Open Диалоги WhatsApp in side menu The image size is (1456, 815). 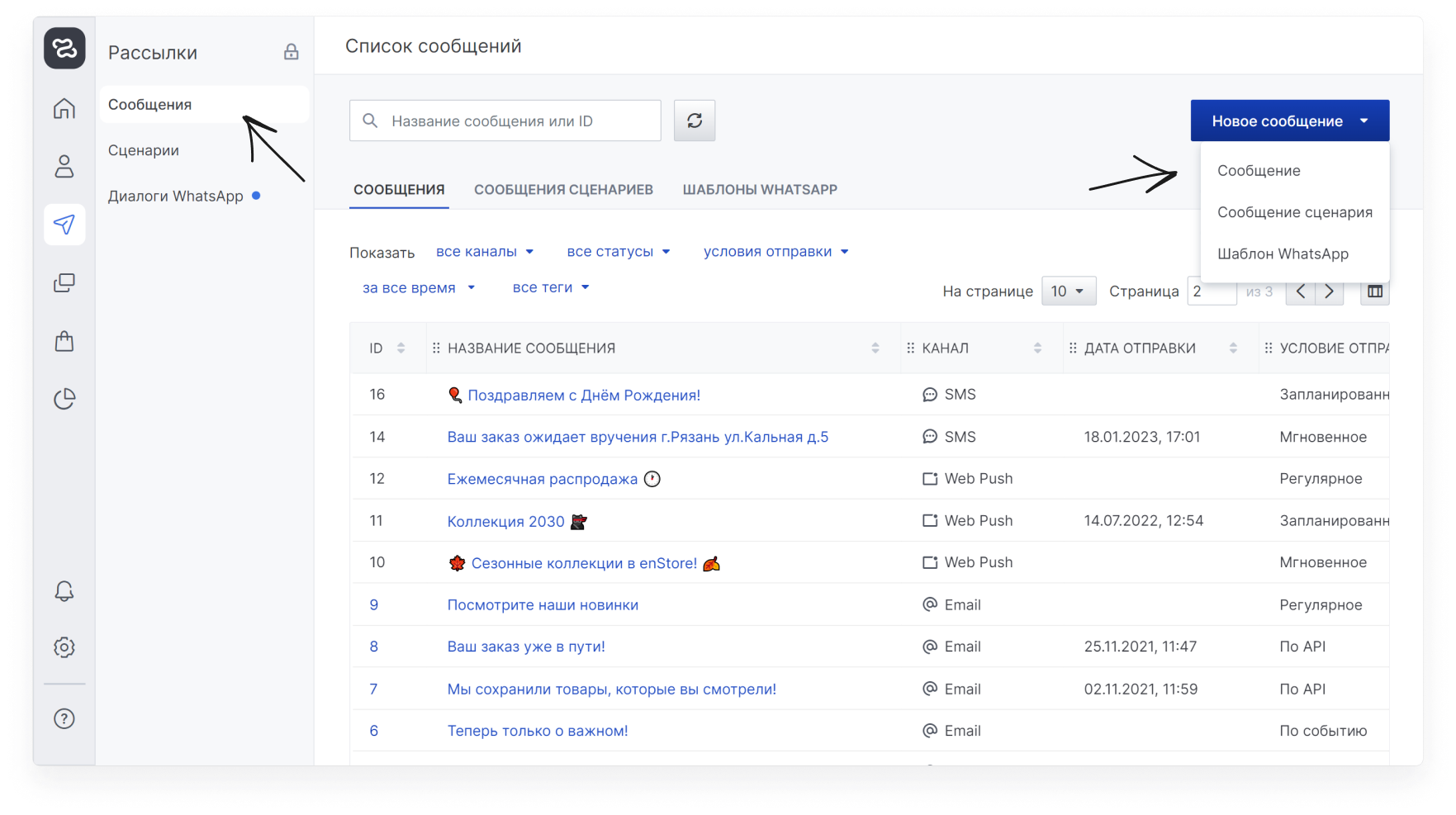point(176,197)
